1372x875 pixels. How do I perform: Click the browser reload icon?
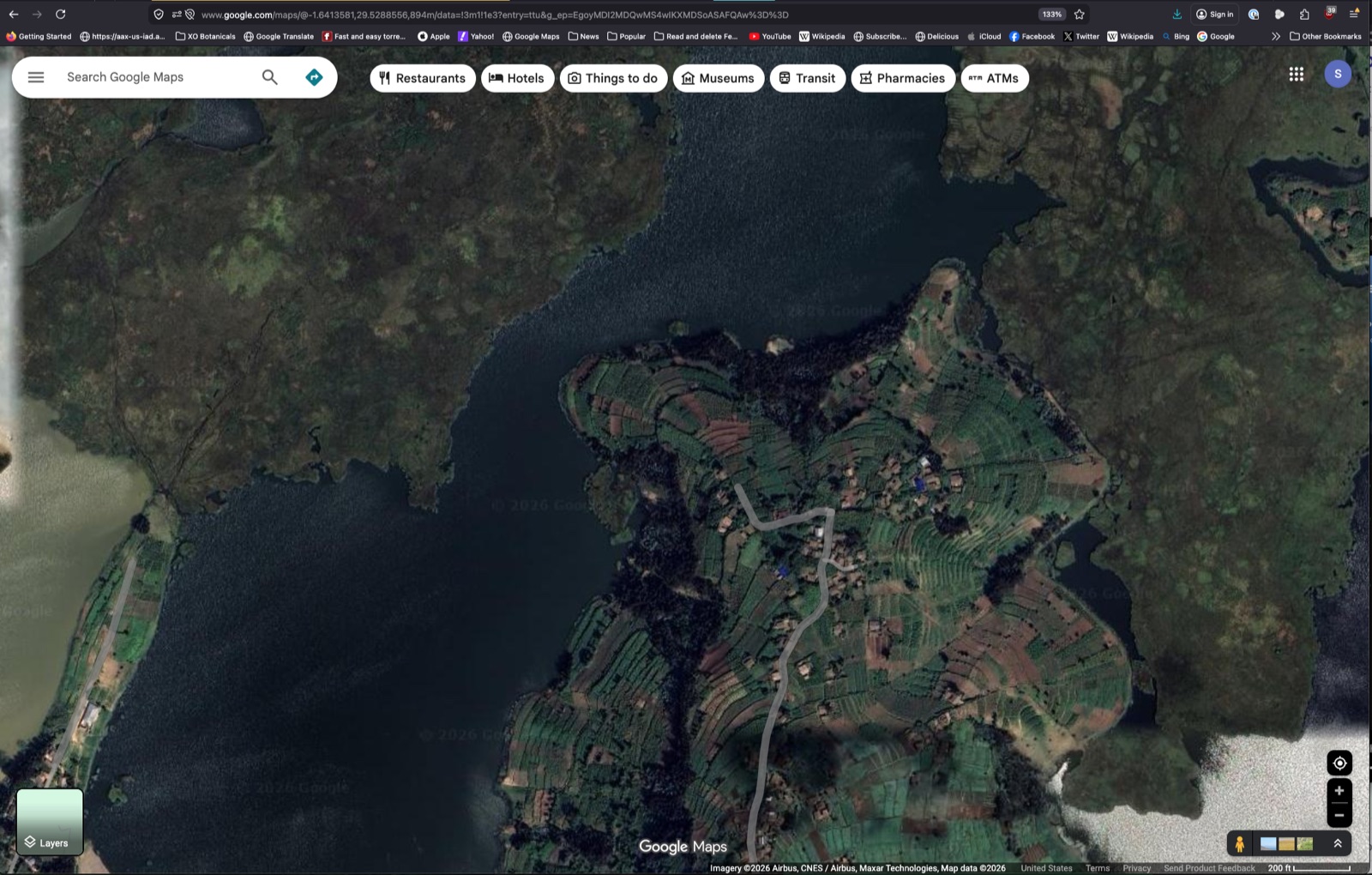coord(59,14)
